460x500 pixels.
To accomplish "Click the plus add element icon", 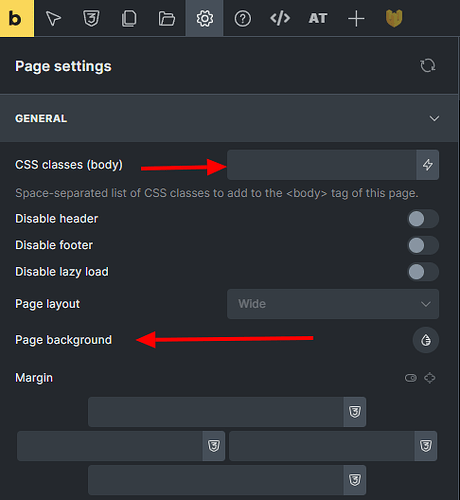I will click(x=356, y=18).
